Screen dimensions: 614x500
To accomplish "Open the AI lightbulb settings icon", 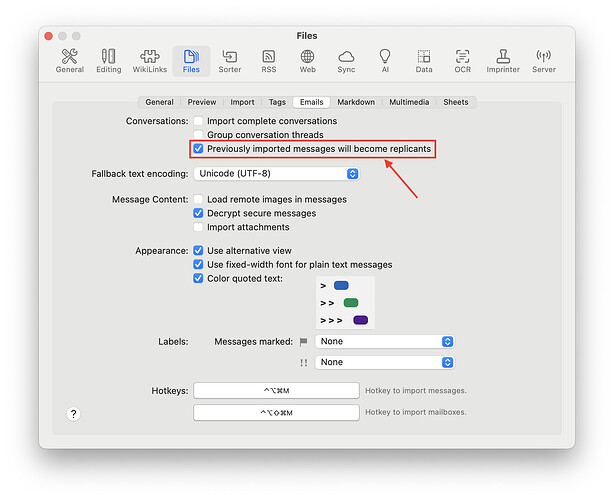I will tap(385, 61).
